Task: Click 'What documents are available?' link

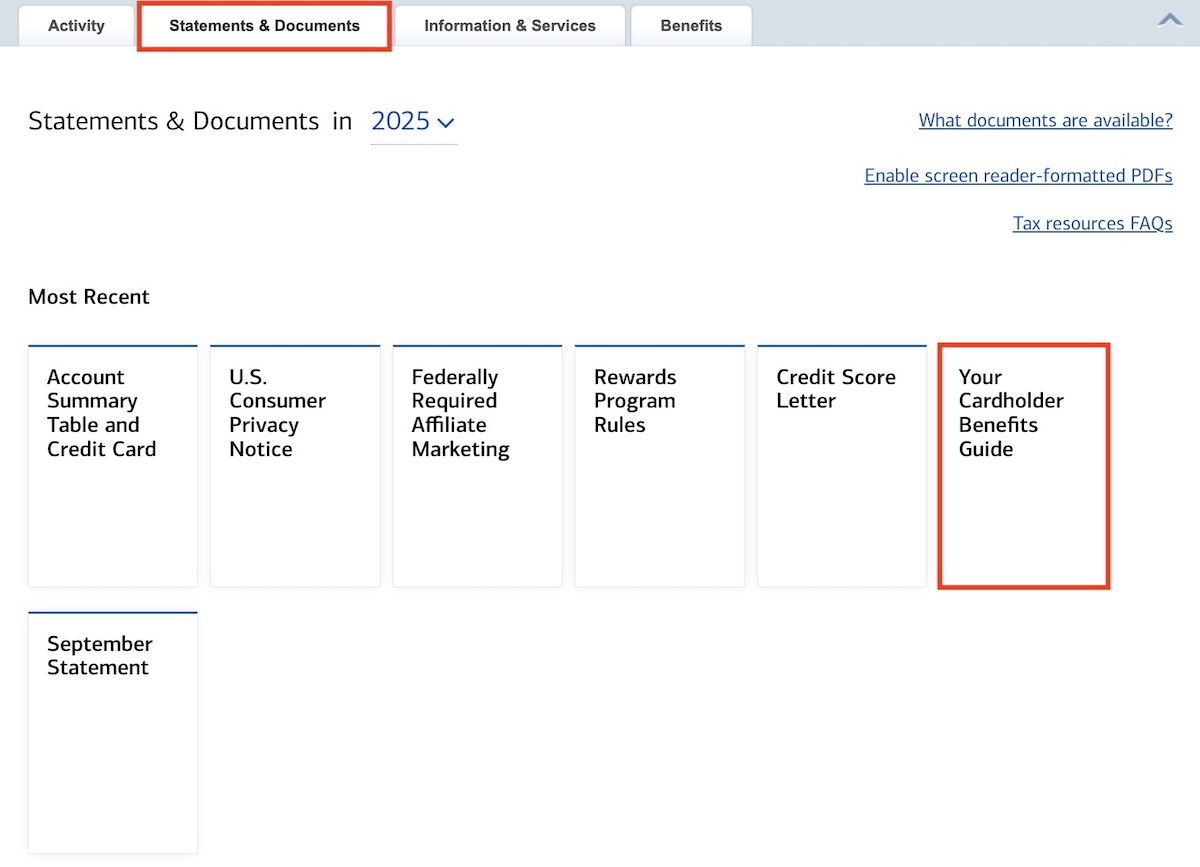Action: pyautogui.click(x=1045, y=120)
